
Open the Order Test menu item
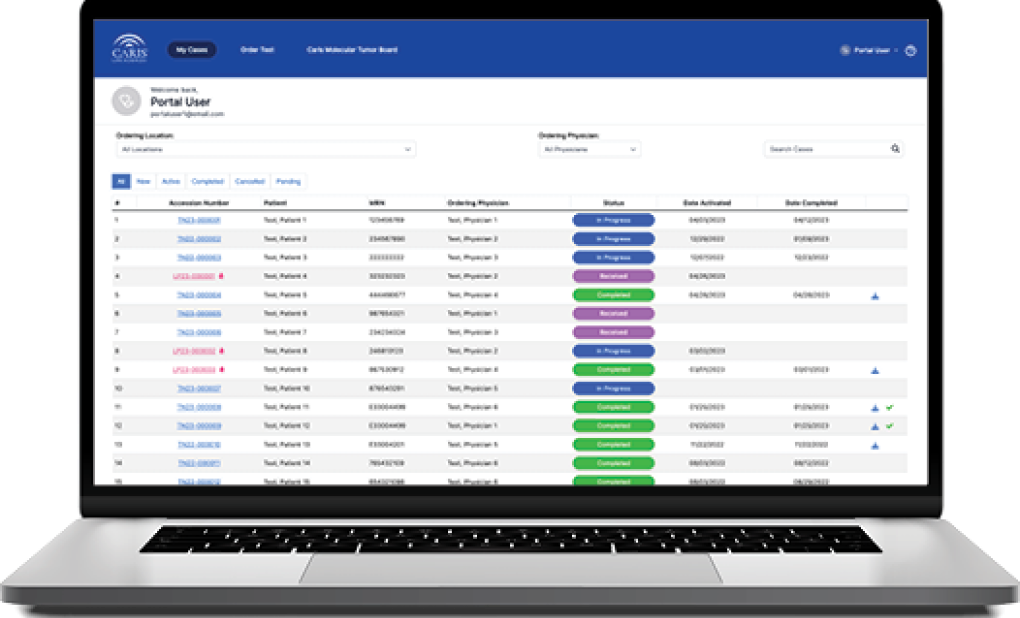click(x=257, y=49)
